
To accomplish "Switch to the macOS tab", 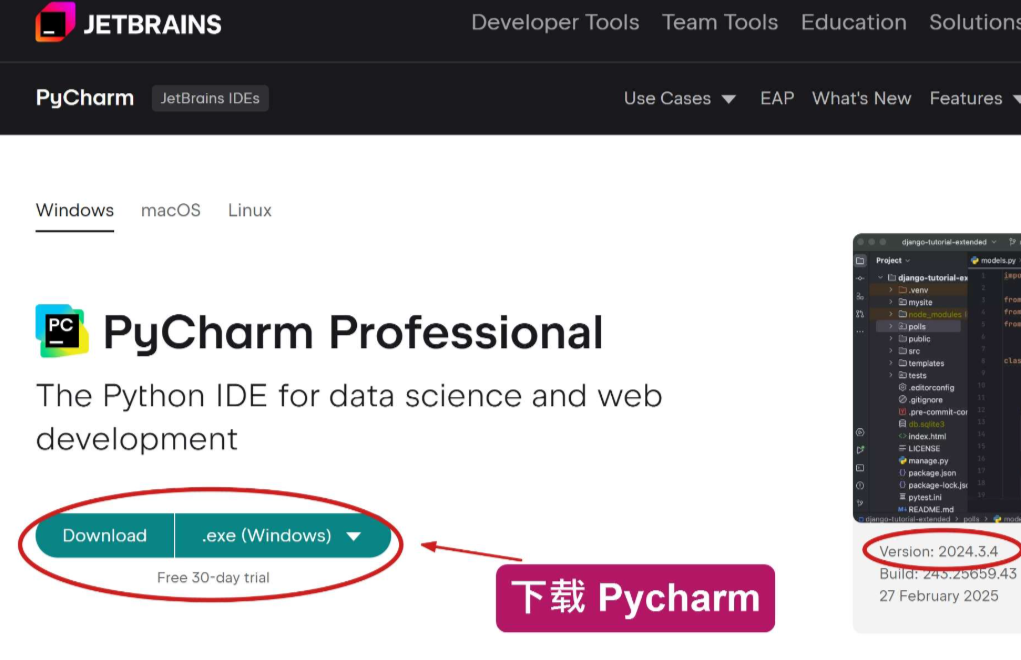I will (x=171, y=210).
